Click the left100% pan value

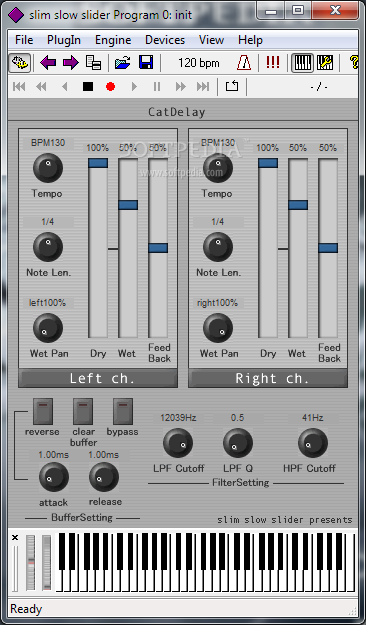pyautogui.click(x=47, y=303)
